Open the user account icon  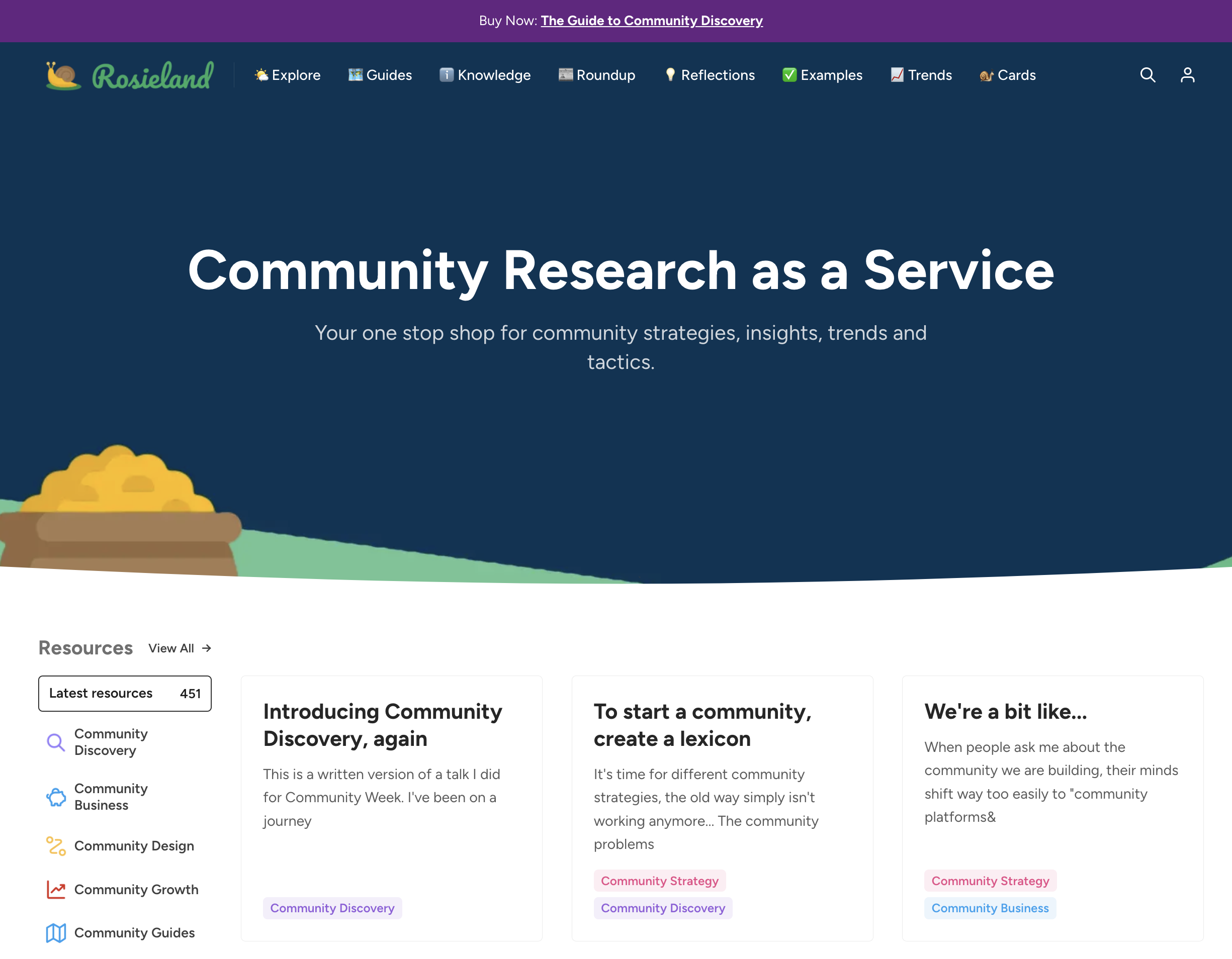(x=1187, y=75)
